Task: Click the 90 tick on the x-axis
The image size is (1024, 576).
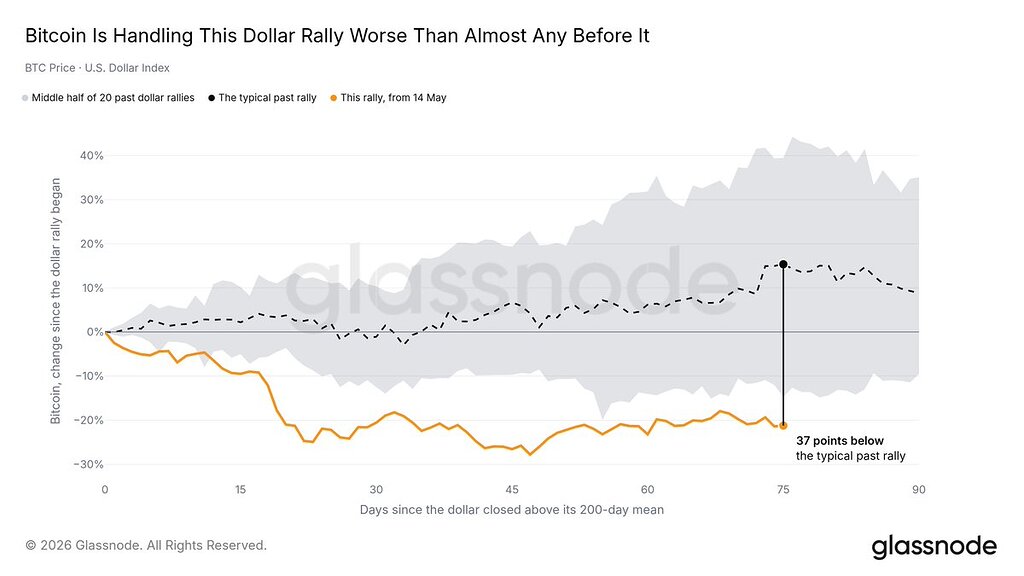Action: tap(919, 490)
